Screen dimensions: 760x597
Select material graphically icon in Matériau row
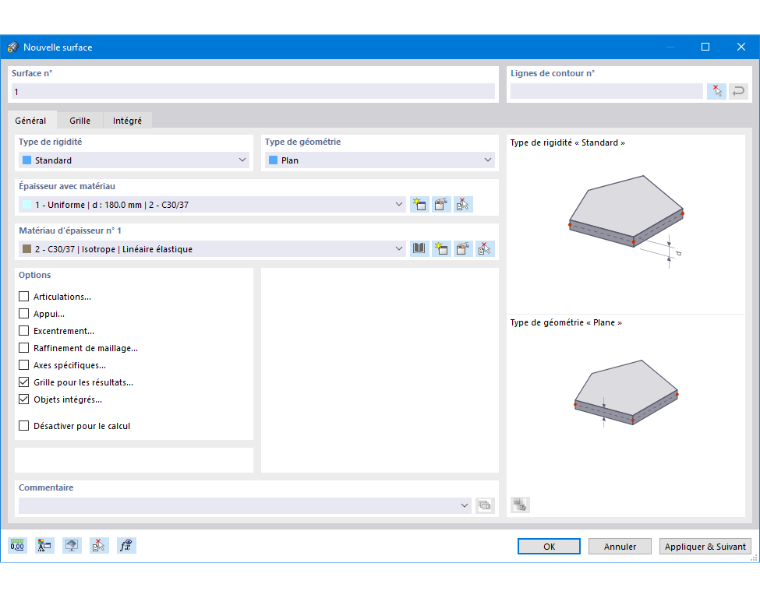pos(485,249)
